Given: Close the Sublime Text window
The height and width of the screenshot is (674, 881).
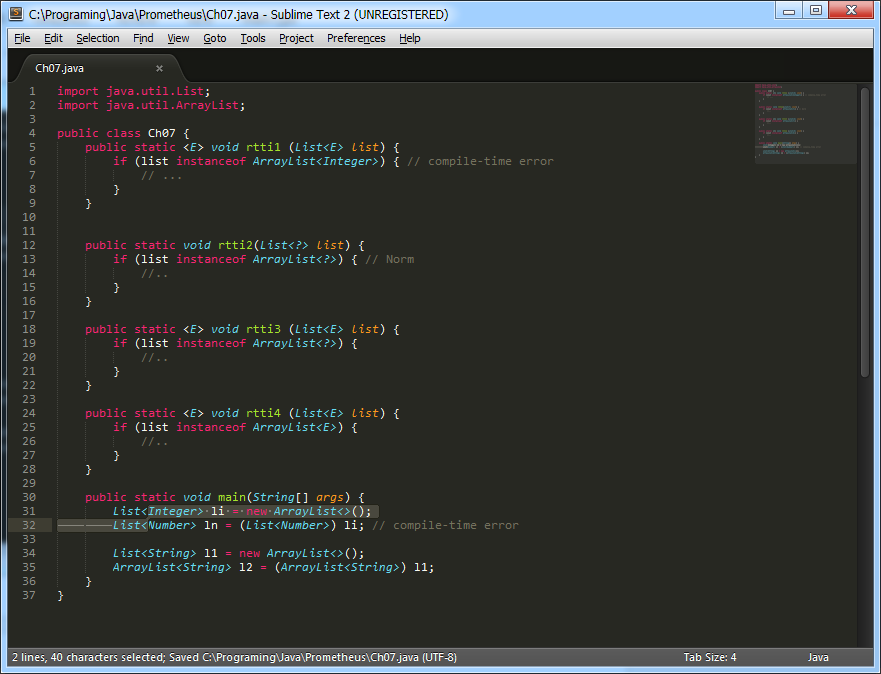Looking at the screenshot, I should [x=851, y=11].
